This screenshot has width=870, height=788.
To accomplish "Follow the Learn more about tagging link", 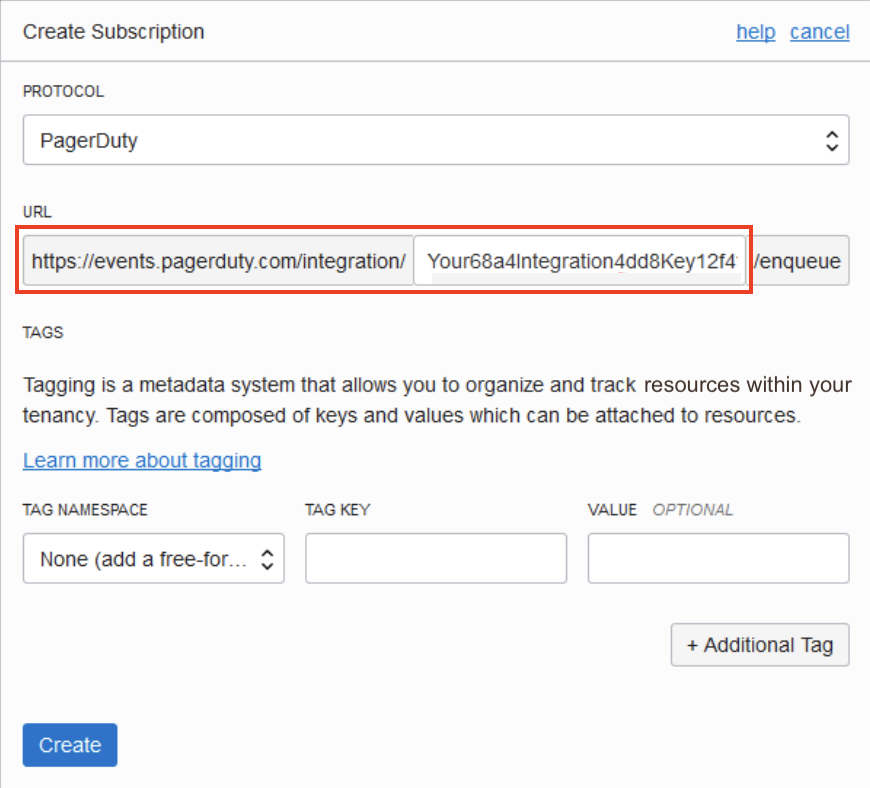I will click(x=142, y=460).
